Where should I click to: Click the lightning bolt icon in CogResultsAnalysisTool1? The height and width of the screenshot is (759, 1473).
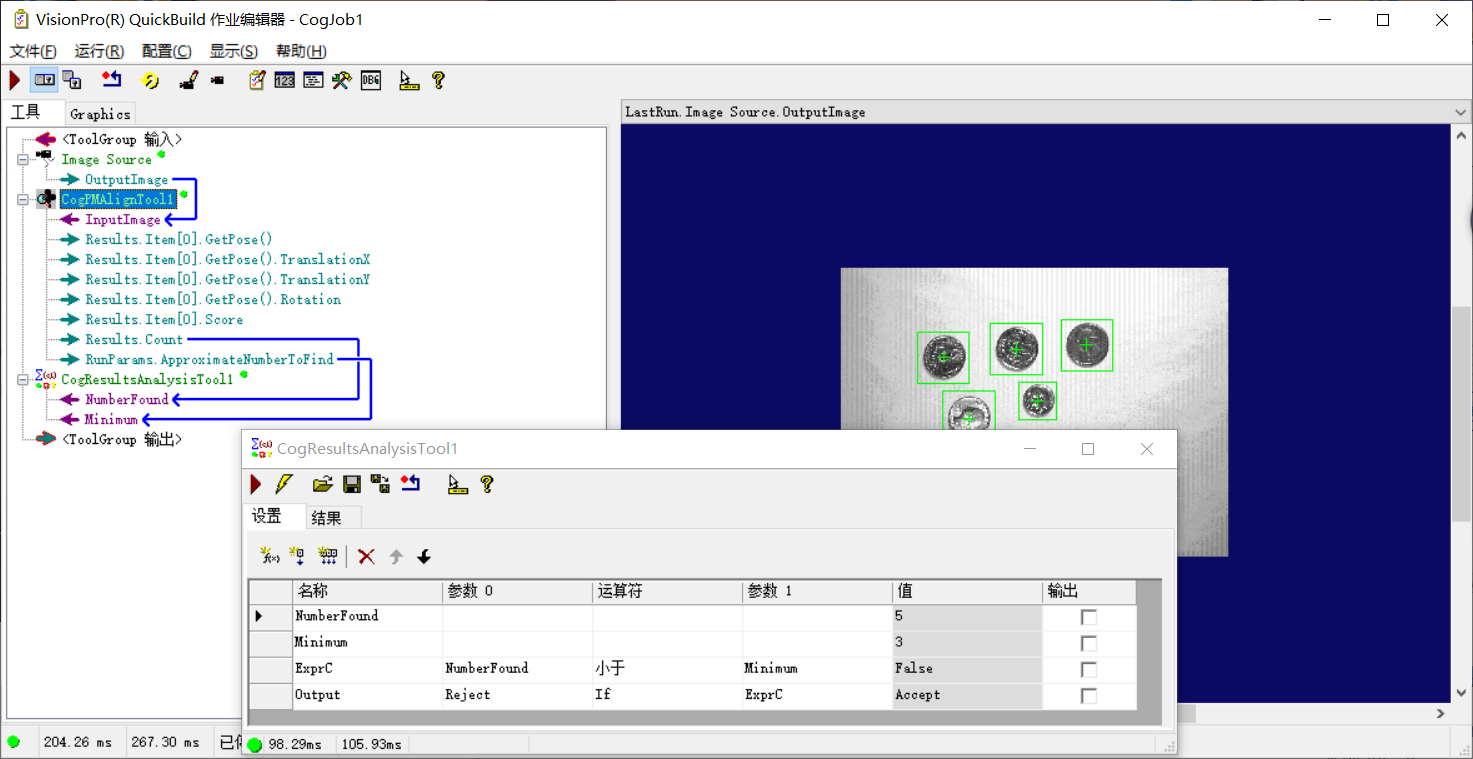pyautogui.click(x=284, y=485)
